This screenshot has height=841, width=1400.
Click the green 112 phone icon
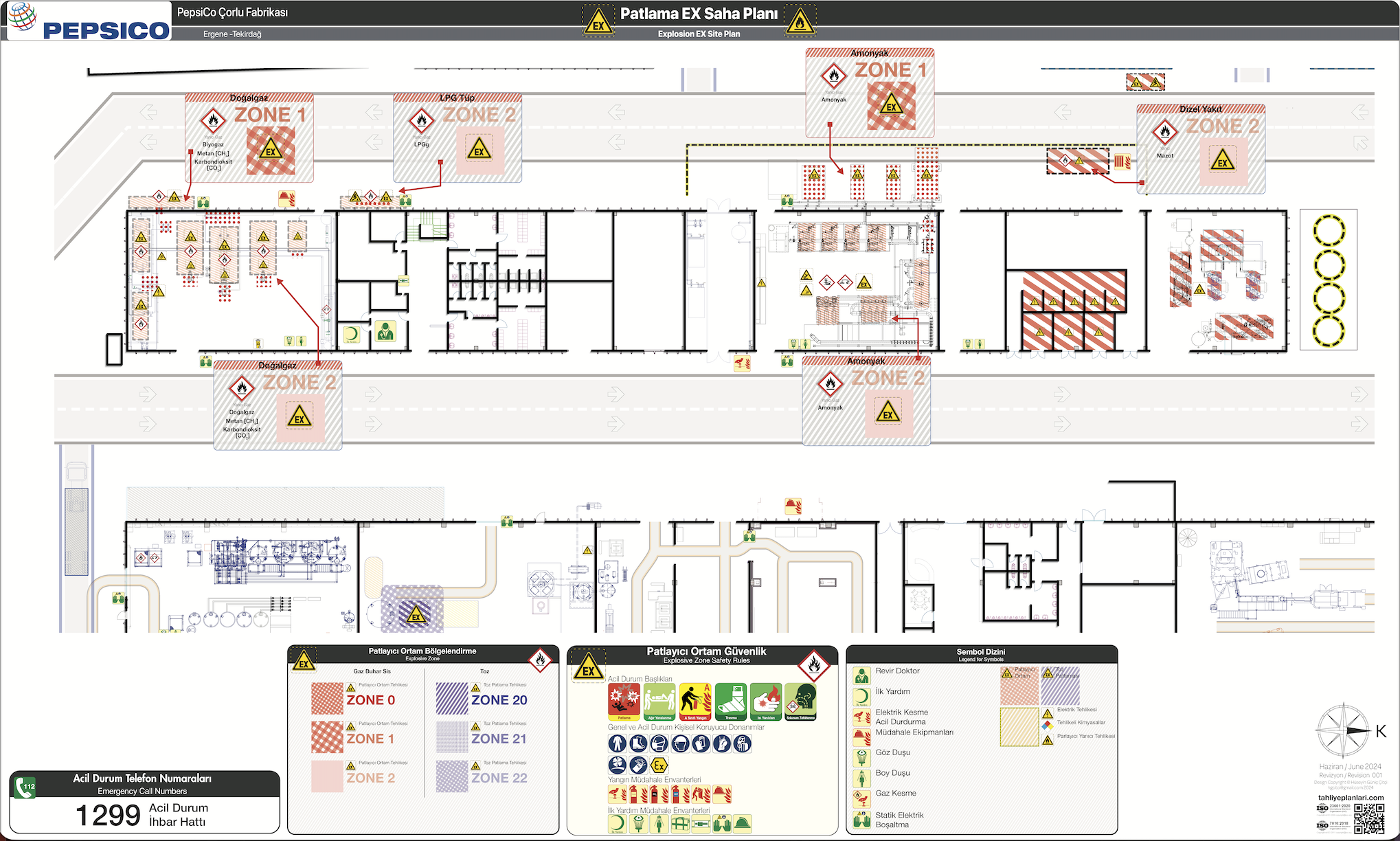click(x=25, y=787)
